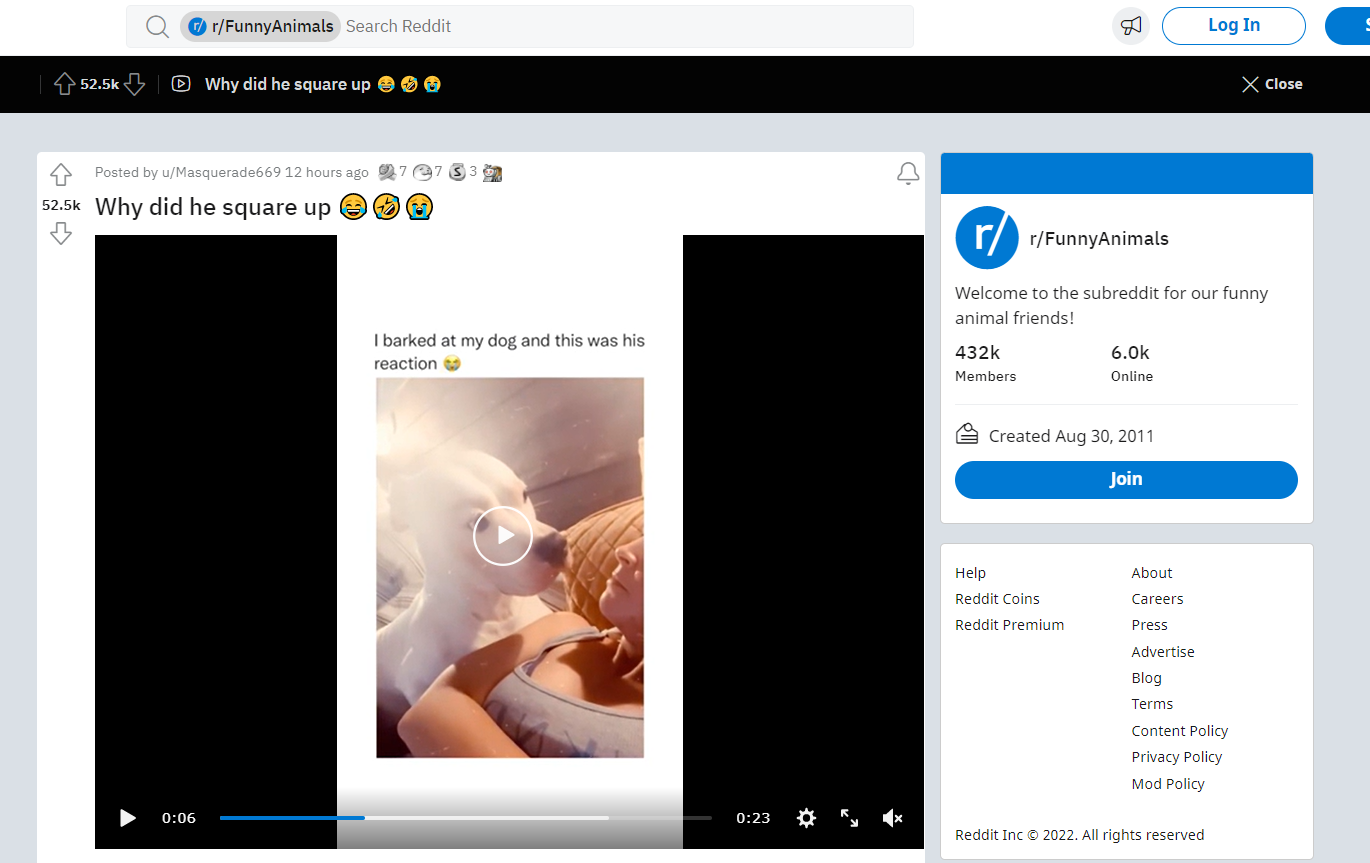This screenshot has height=863, width=1370.
Task: Close the post overlay
Action: click(x=1272, y=84)
